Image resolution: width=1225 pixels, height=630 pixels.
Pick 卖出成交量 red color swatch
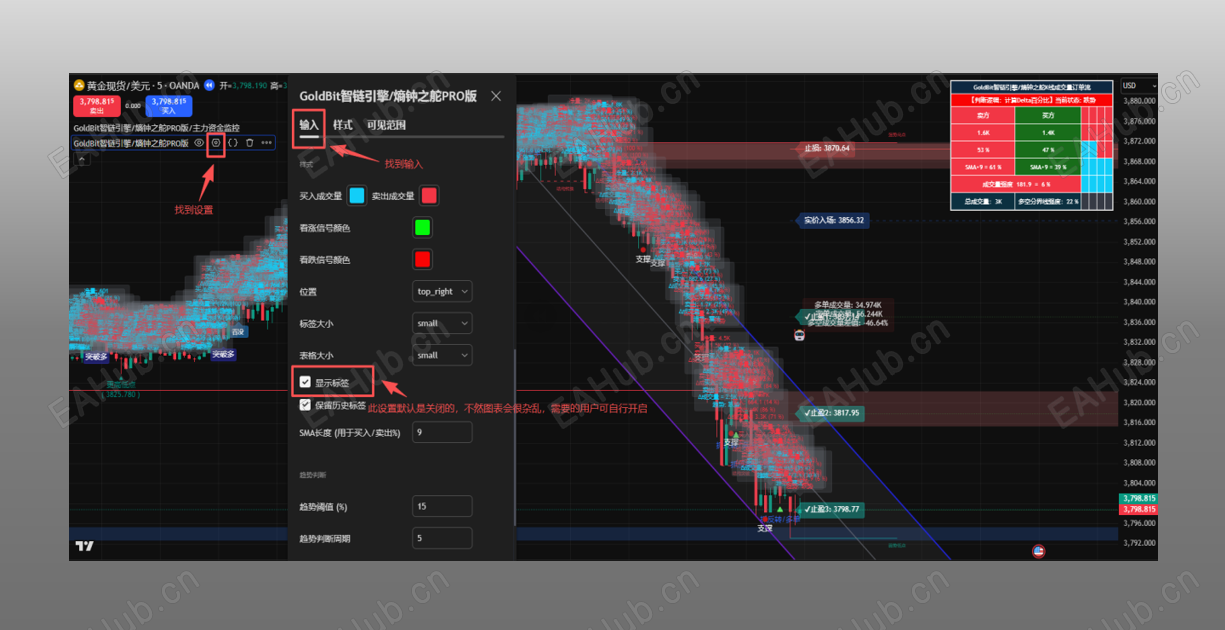point(429,196)
